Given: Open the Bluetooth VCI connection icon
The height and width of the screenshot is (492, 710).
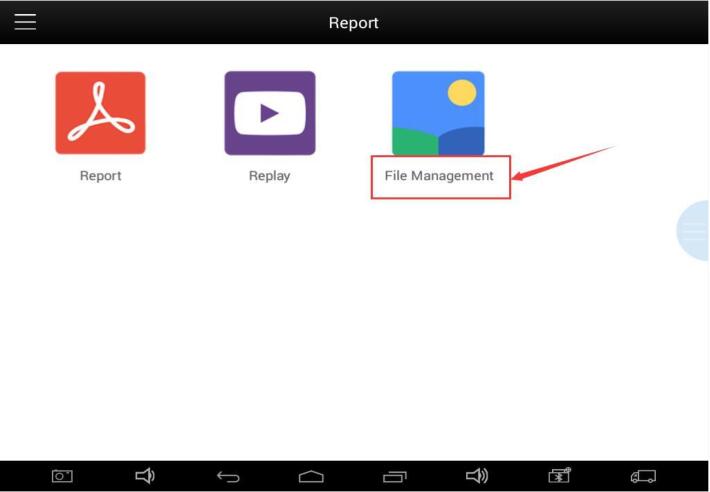Looking at the screenshot, I should [x=560, y=476].
